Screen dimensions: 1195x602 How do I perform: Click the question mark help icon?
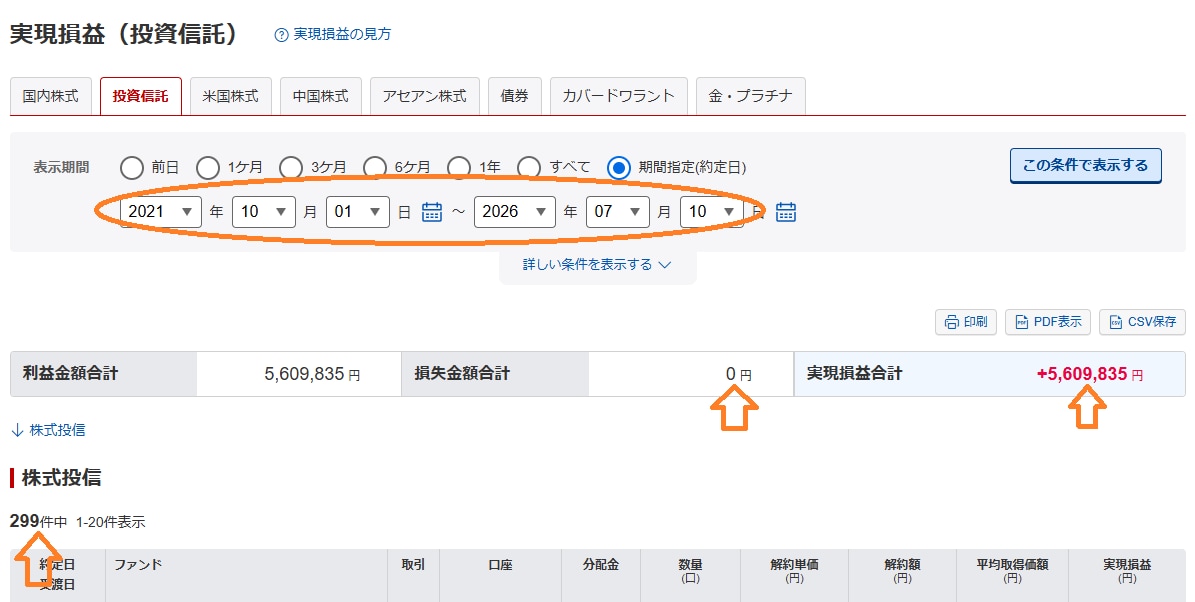pyautogui.click(x=281, y=34)
